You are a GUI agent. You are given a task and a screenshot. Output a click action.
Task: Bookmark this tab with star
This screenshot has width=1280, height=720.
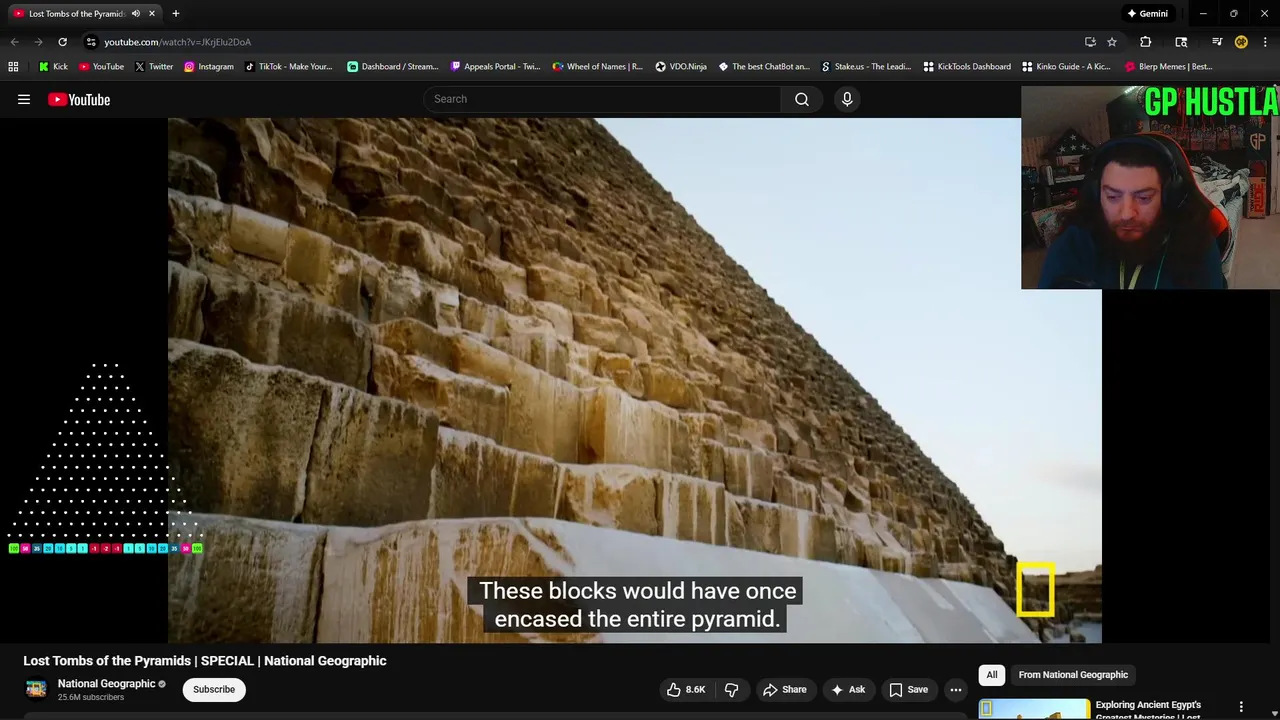[x=1112, y=42]
